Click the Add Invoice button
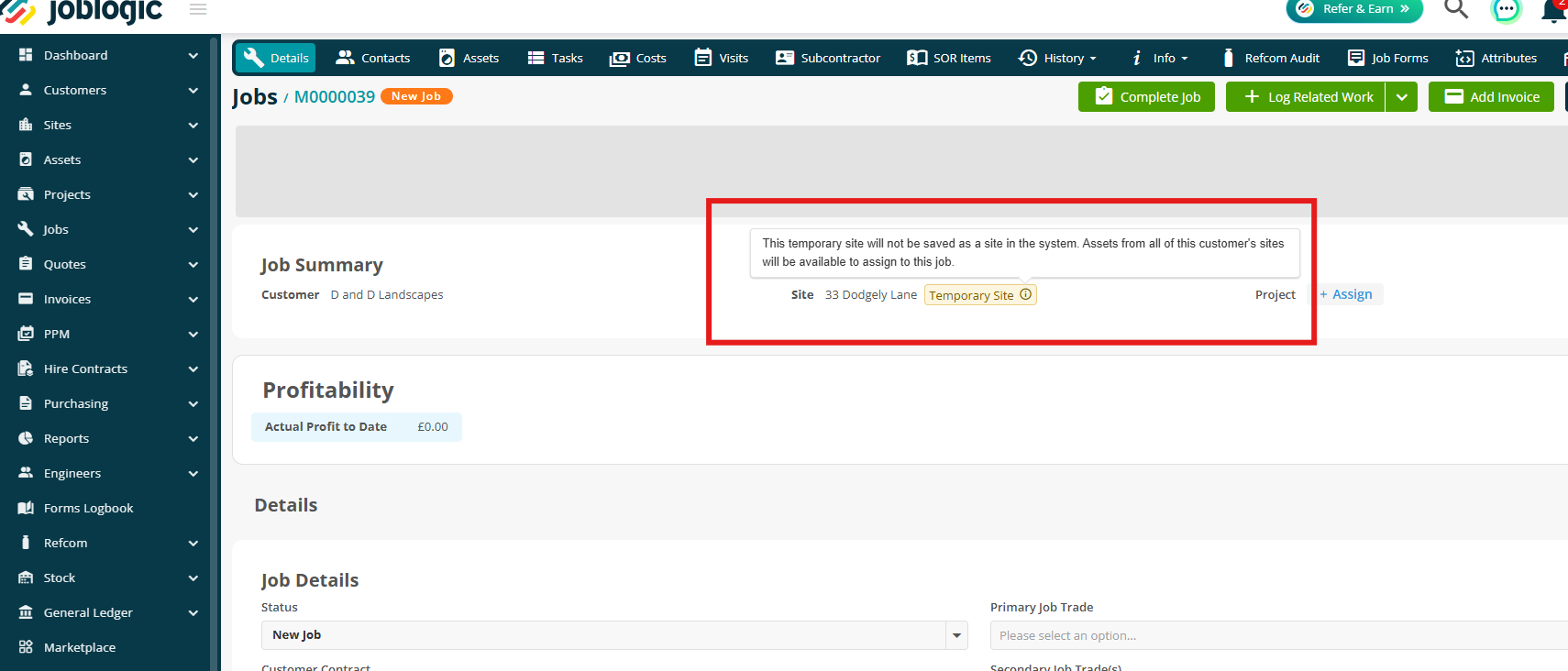The height and width of the screenshot is (671, 1568). (x=1491, y=97)
